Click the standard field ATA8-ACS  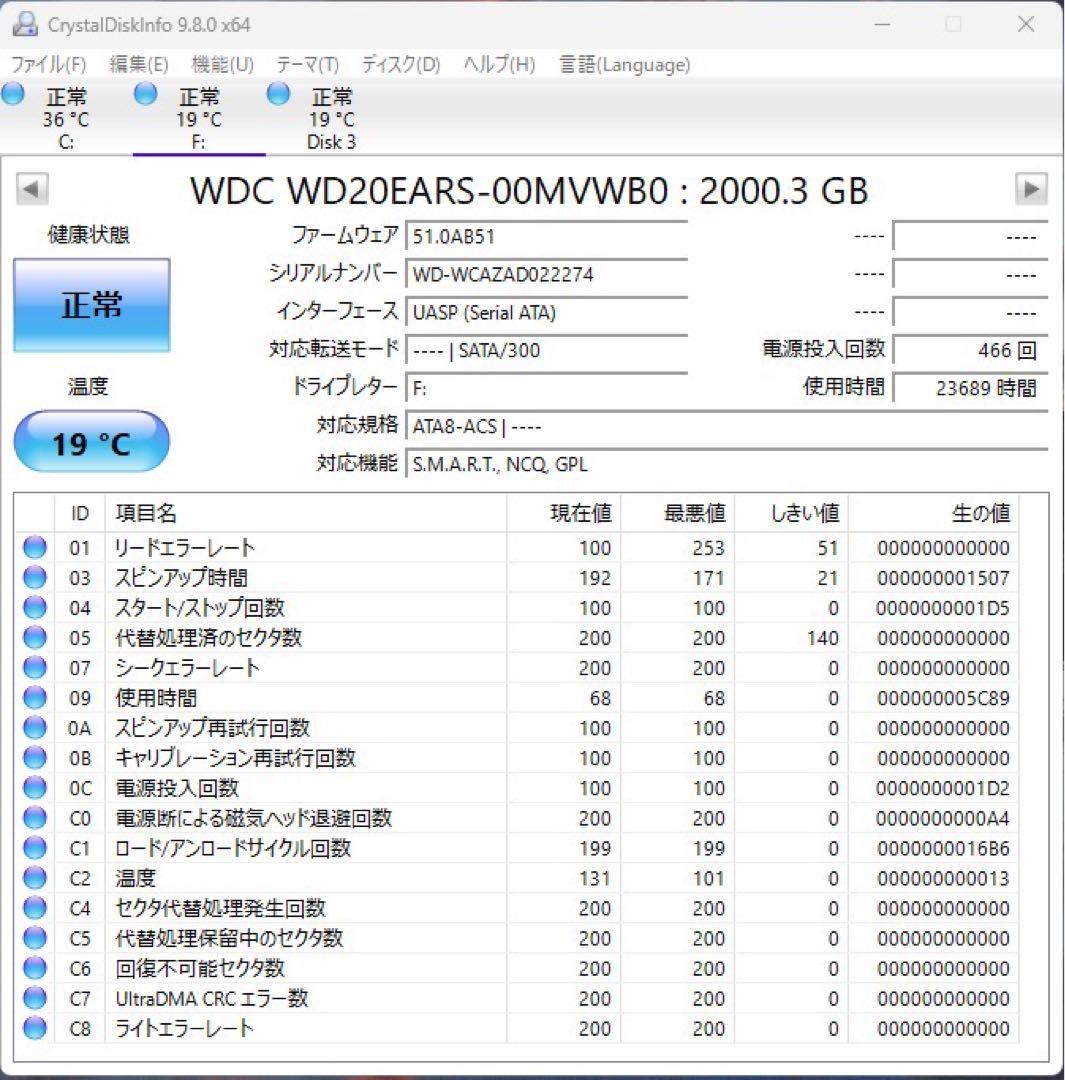click(x=727, y=426)
